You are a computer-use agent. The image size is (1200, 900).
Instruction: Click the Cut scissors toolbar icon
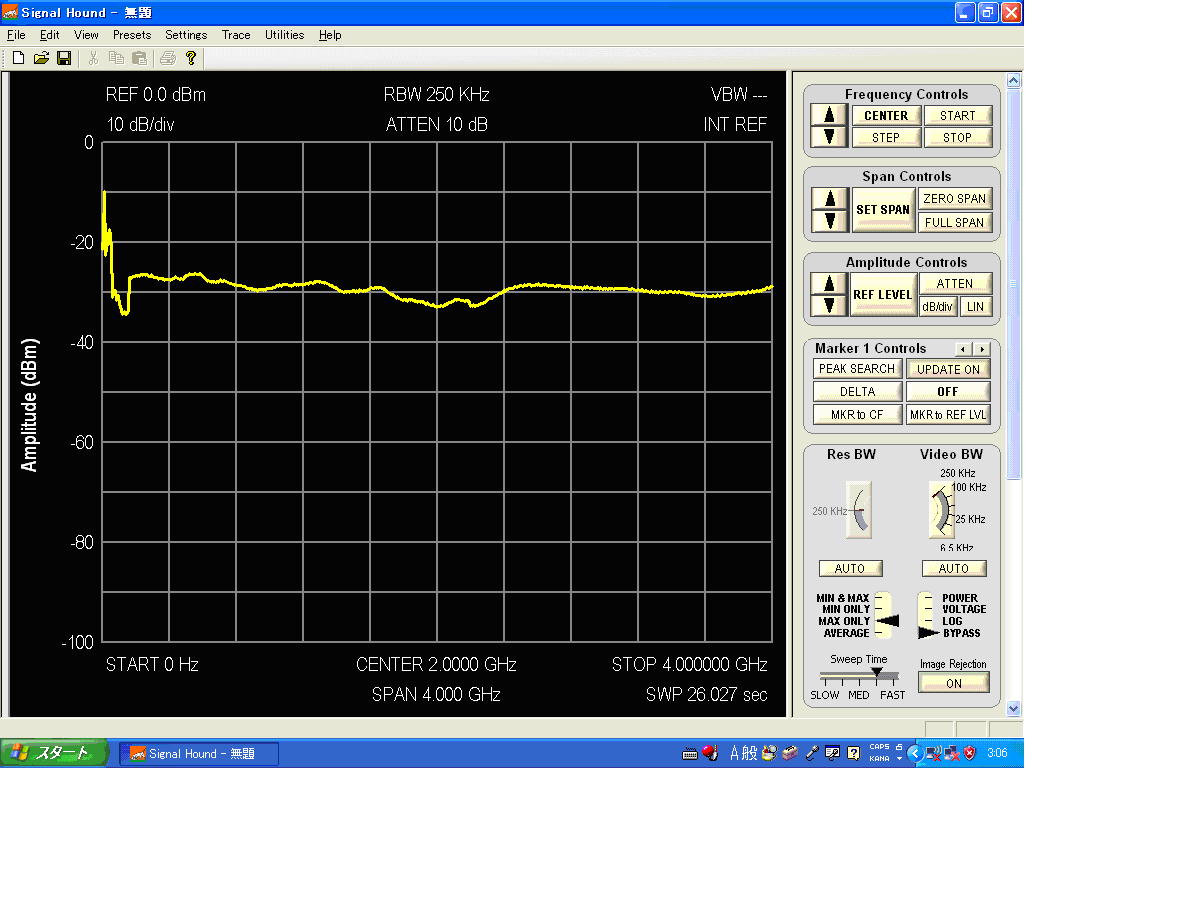[x=93, y=59]
